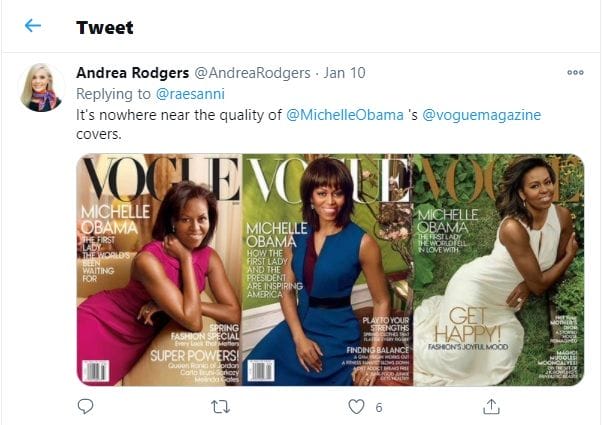This screenshot has width=602, height=425.
Task: Open the Jan 10 timestamp link
Action: point(342,73)
